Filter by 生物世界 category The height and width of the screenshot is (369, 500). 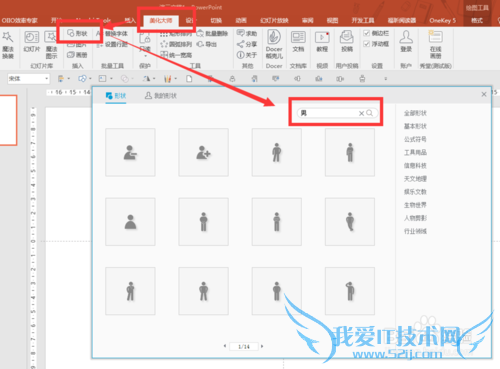click(x=415, y=205)
